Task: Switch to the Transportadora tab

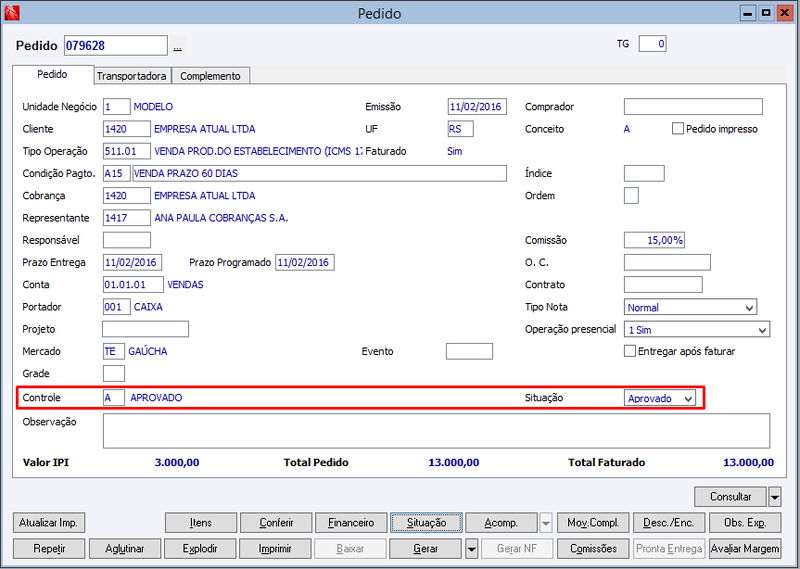Action: pos(132,76)
